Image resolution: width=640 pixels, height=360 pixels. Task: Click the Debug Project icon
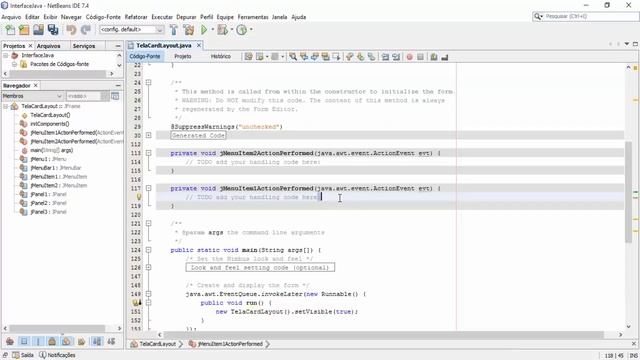tap(222, 30)
